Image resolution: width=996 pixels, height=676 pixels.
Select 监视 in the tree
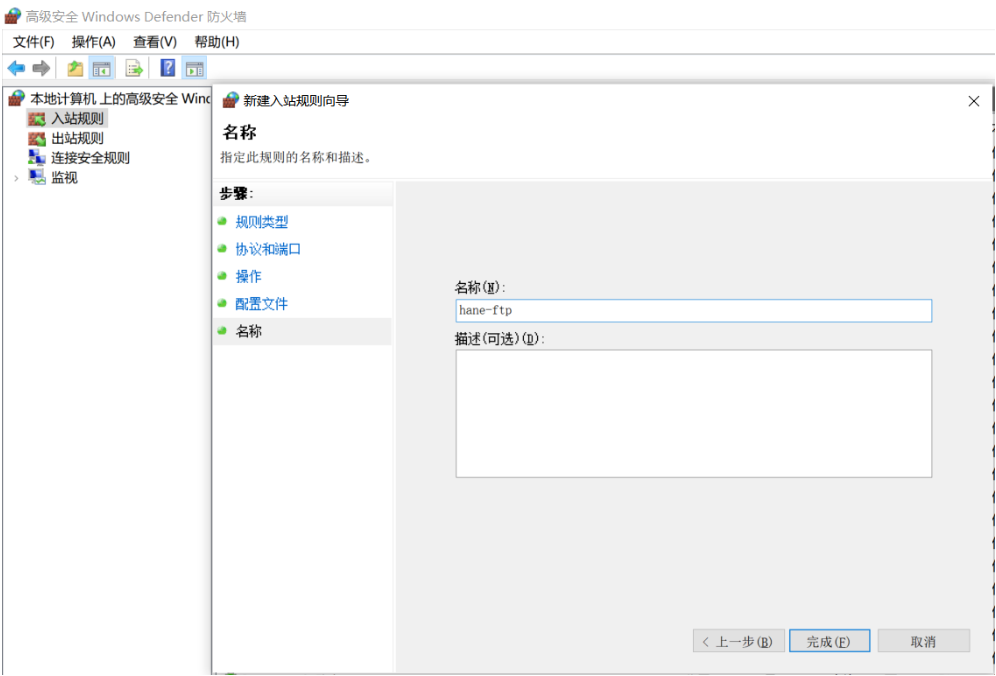click(x=64, y=178)
